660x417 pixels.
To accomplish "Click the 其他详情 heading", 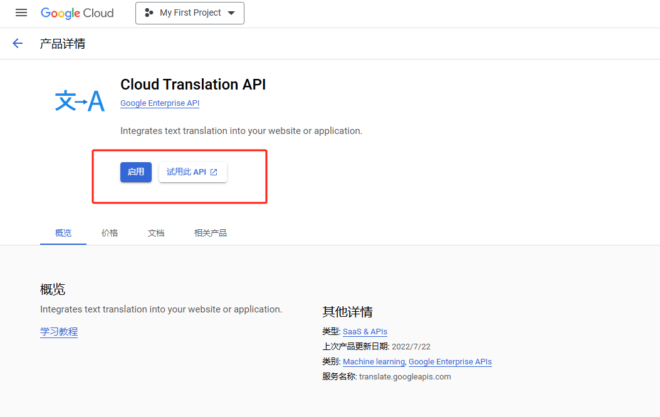I will [348, 312].
